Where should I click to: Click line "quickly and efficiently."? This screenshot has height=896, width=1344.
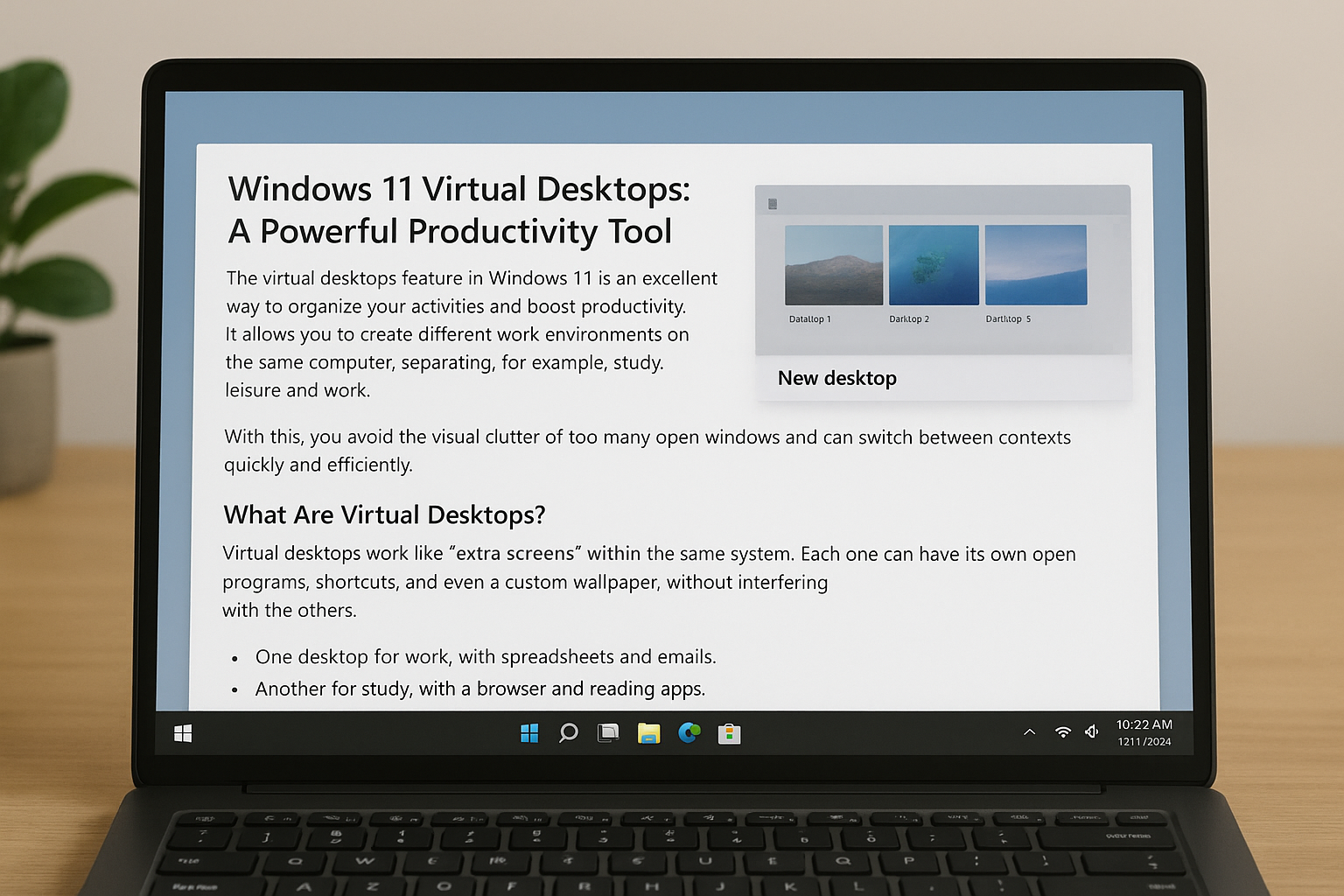click(x=318, y=465)
